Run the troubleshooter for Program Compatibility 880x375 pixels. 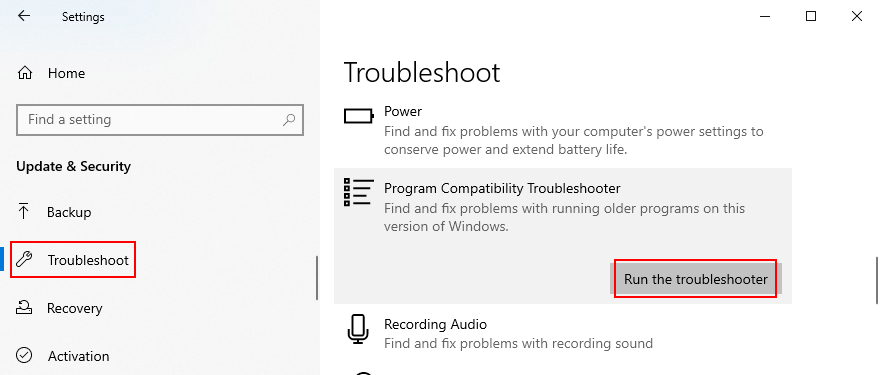pos(695,279)
